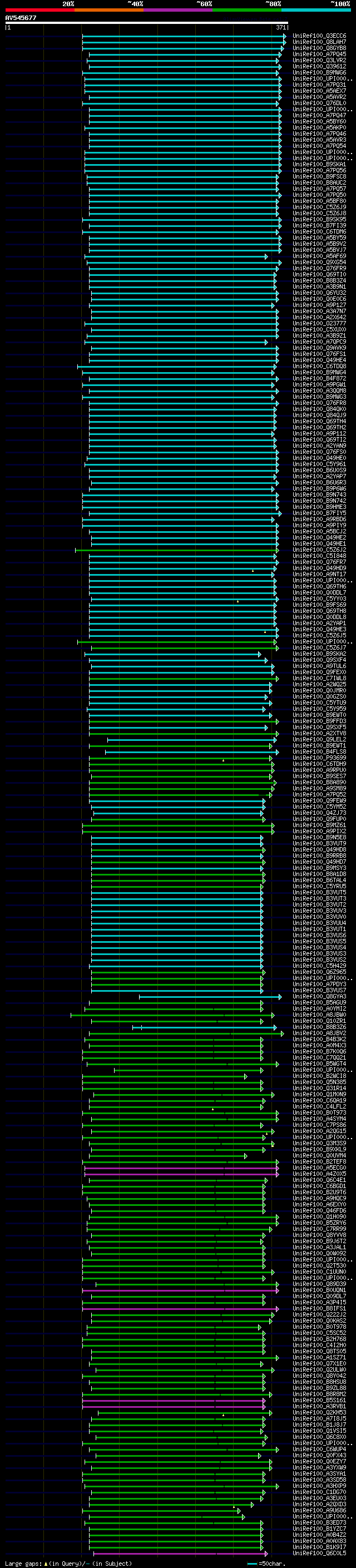Click the red 20% identity legend bar
This screenshot has width=356, height=1568.
click(39, 10)
